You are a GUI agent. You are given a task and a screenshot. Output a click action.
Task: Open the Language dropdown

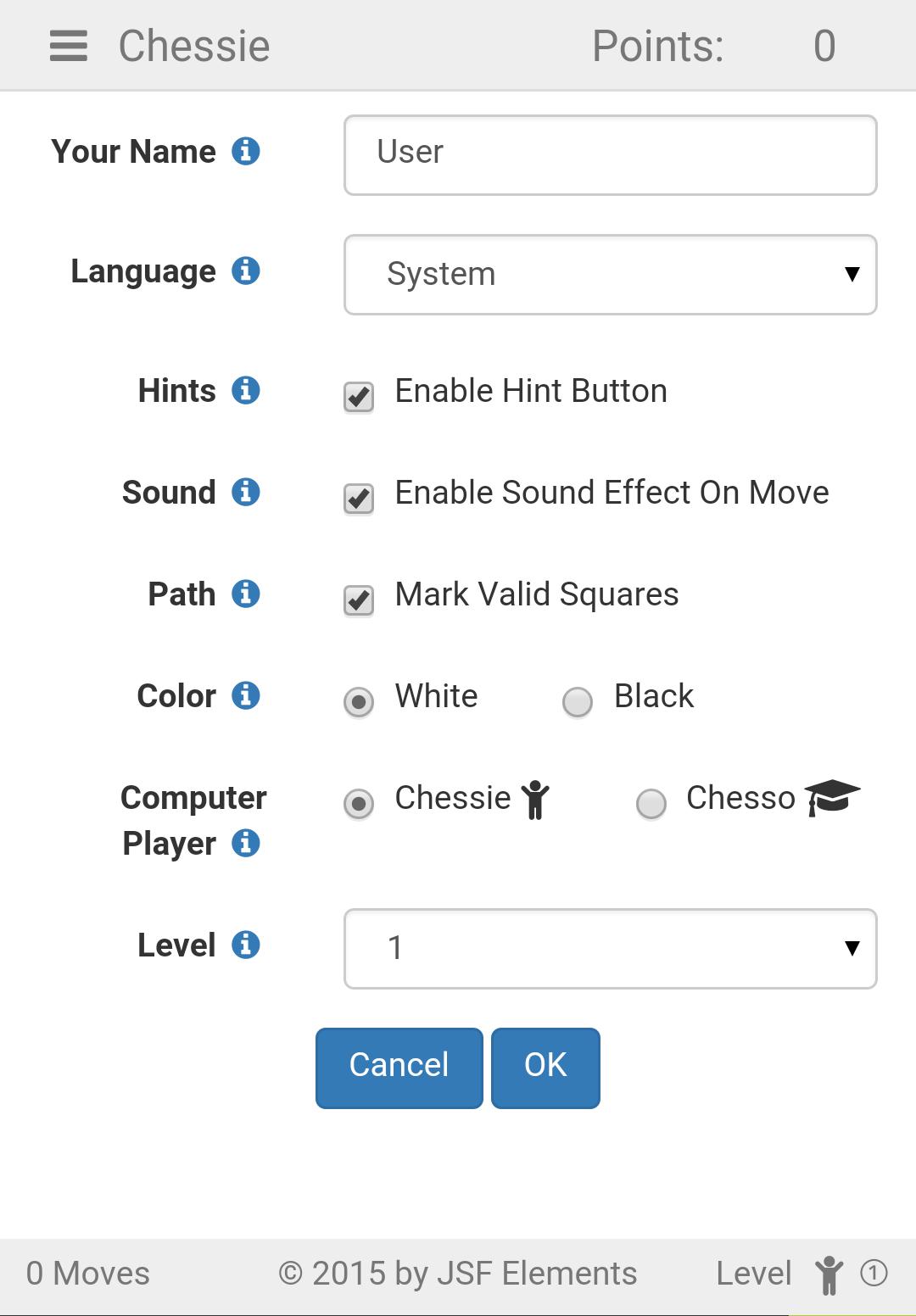point(611,275)
